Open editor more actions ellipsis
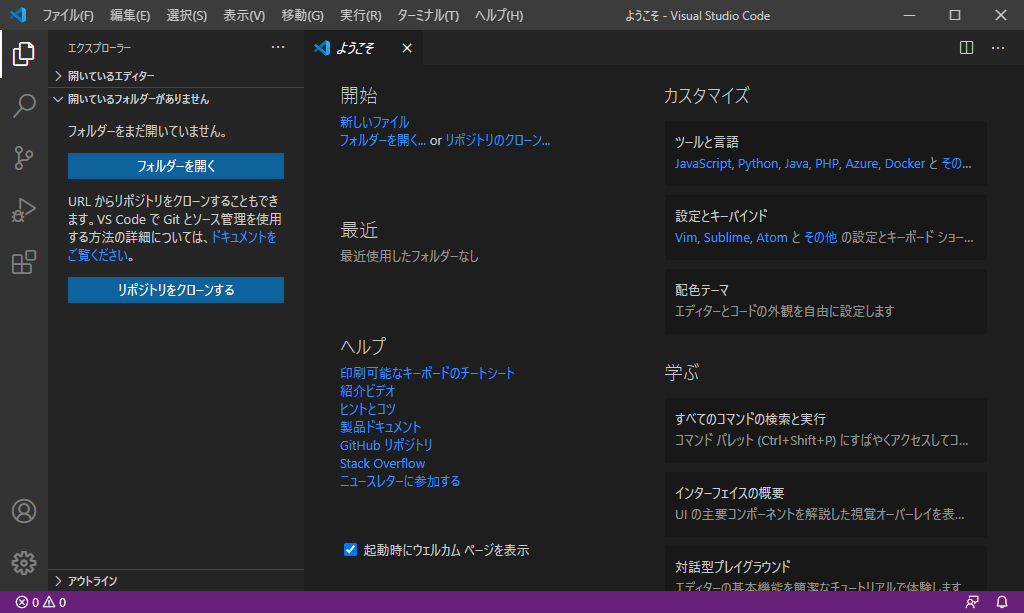1024x613 pixels. click(x=998, y=48)
